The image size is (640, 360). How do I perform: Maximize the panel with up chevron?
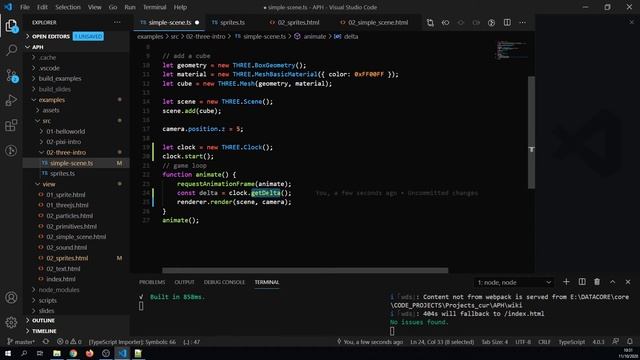pos(613,282)
